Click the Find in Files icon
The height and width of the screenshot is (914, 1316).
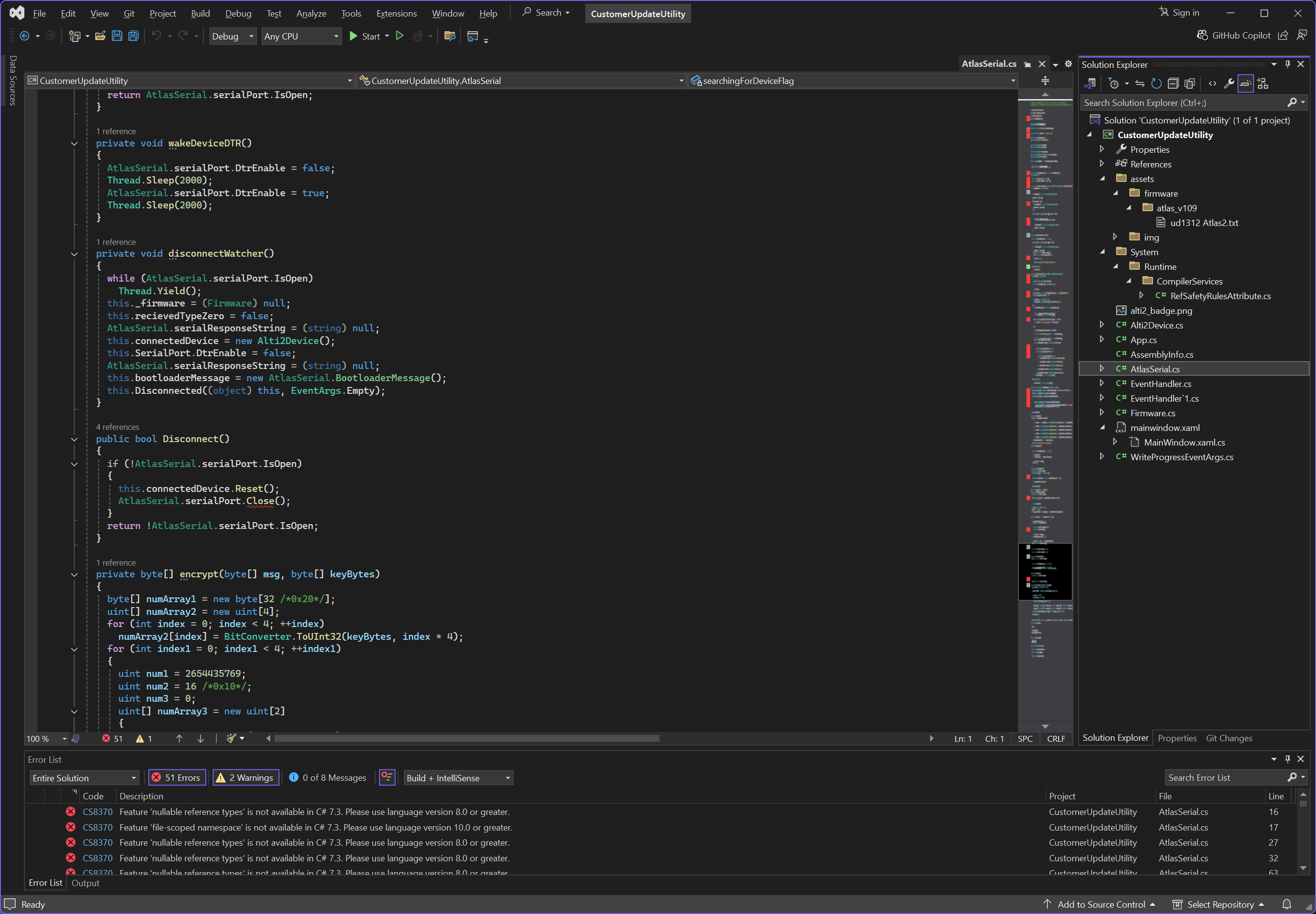[450, 36]
